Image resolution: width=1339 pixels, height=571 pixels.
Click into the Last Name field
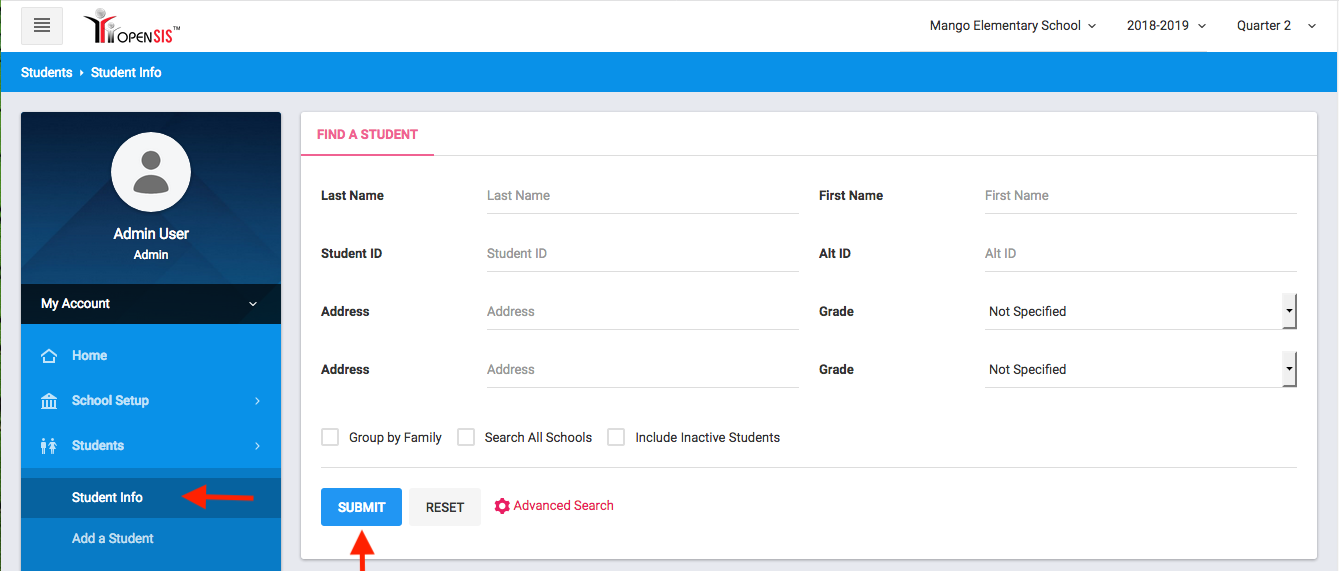pos(642,196)
